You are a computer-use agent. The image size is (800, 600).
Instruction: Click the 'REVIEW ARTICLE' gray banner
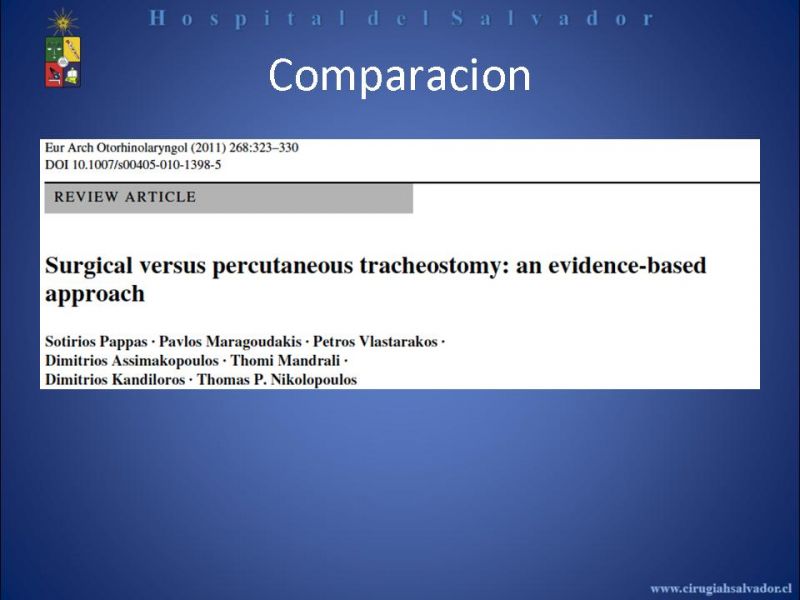[229, 197]
